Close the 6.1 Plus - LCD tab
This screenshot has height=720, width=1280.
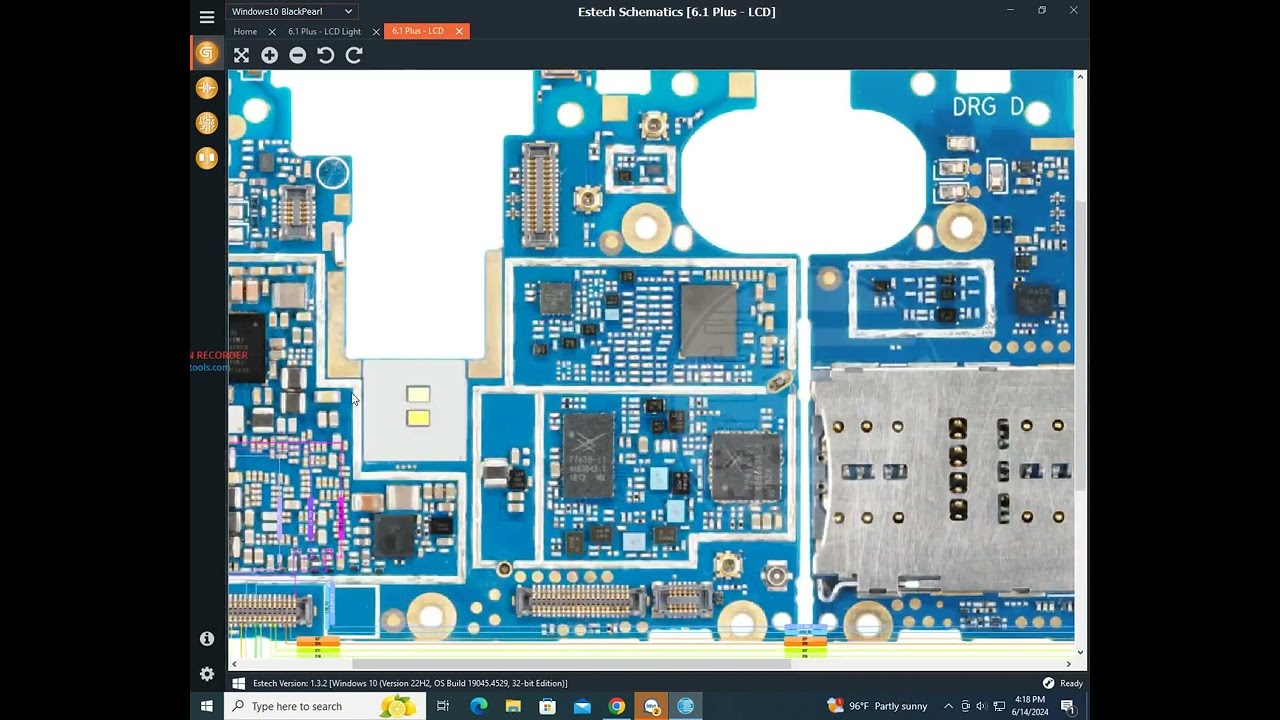tap(459, 31)
